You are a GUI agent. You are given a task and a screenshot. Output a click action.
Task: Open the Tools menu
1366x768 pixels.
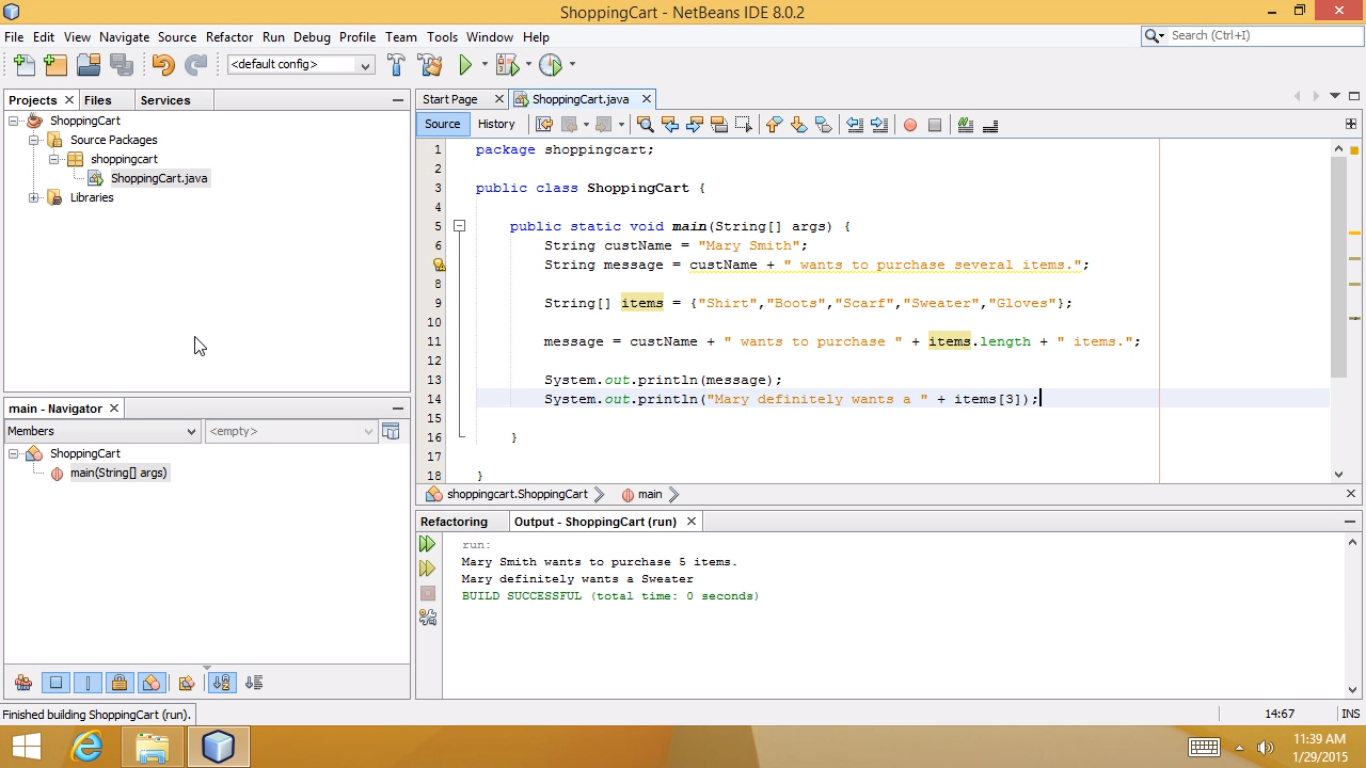point(442,37)
